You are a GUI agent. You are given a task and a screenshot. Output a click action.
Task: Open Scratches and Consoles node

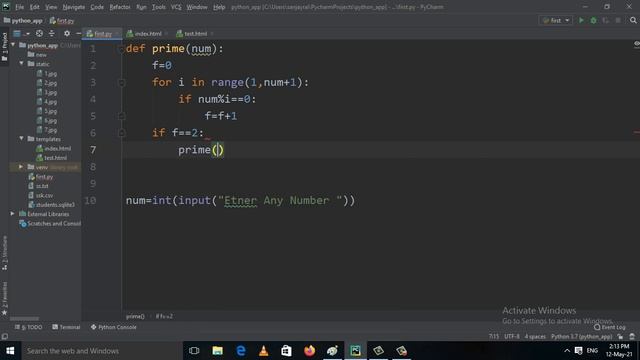(50, 223)
